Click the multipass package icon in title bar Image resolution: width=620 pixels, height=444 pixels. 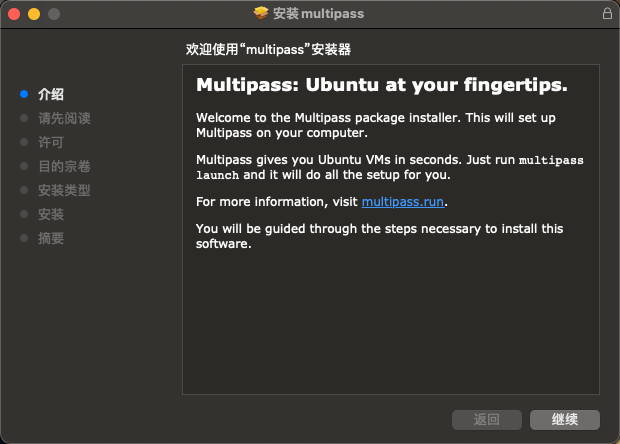click(x=261, y=13)
